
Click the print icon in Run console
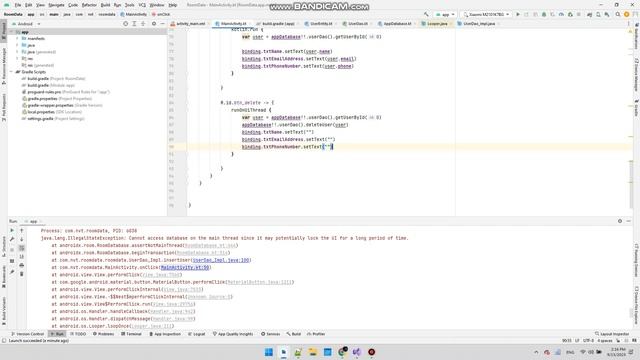[x=22, y=265]
